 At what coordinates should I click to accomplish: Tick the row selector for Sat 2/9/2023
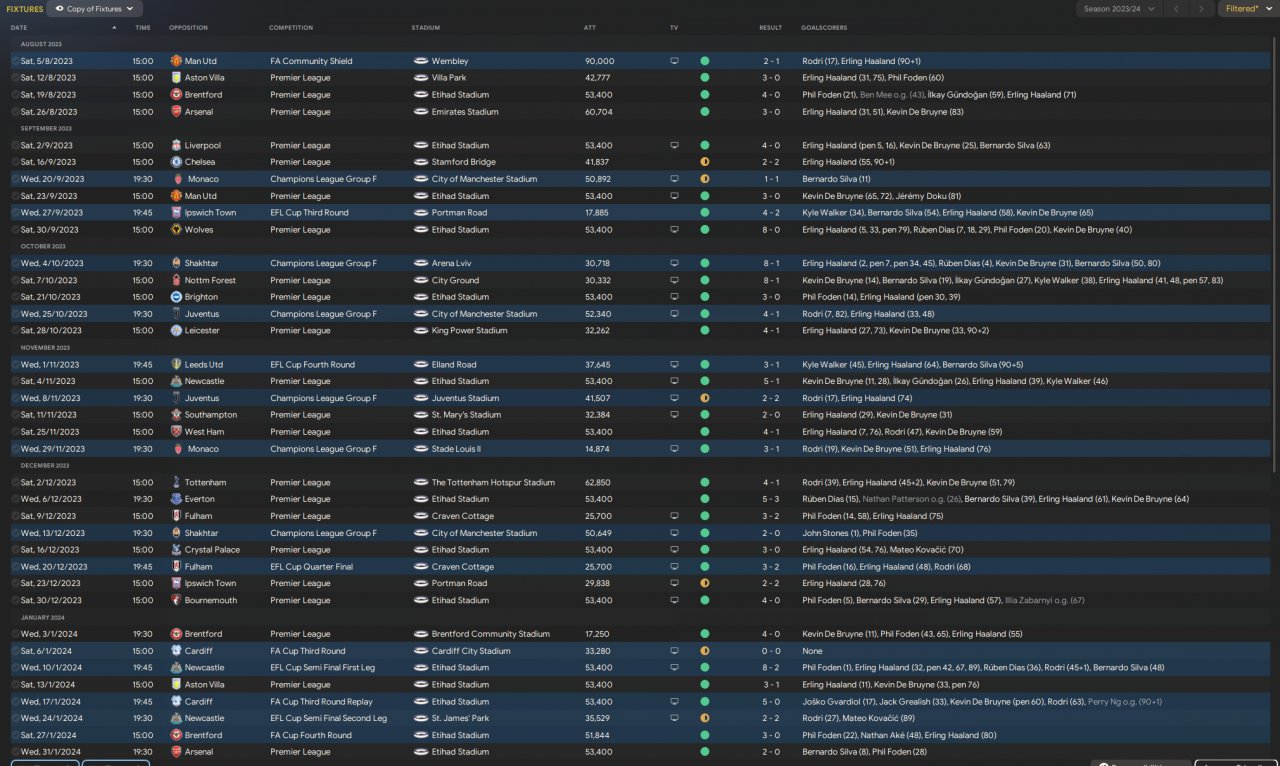(x=15, y=145)
